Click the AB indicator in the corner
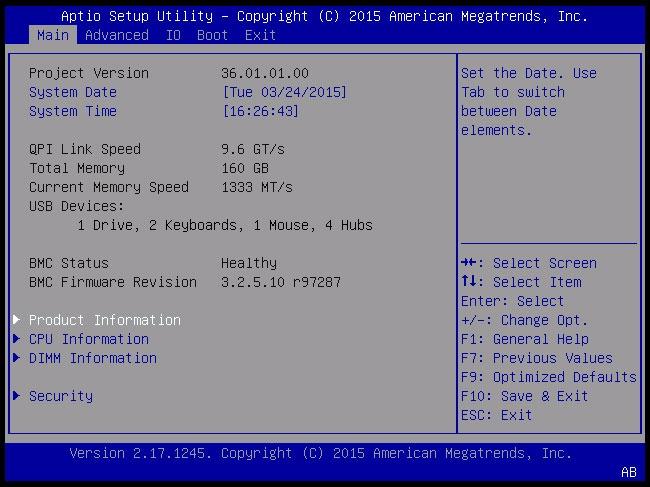This screenshot has width=650, height=487. (x=628, y=472)
